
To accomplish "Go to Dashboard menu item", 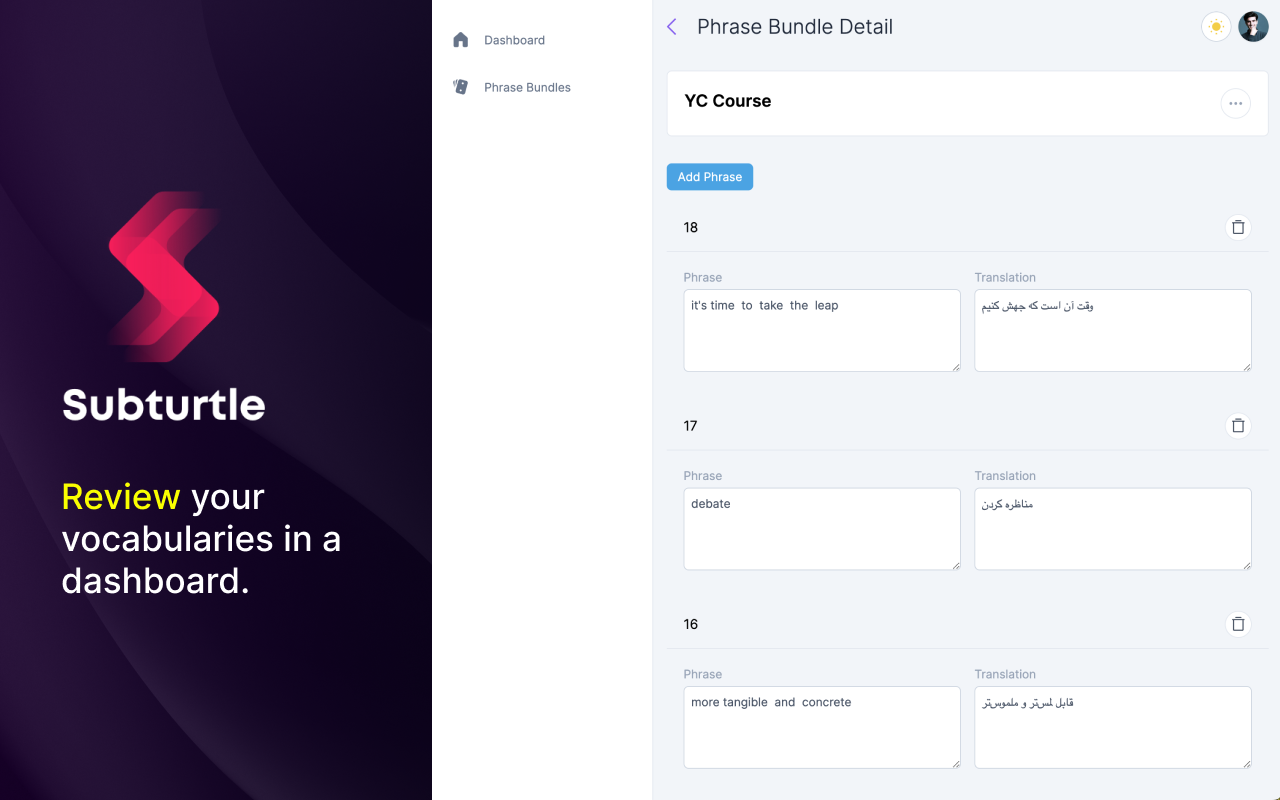I will tap(514, 40).
